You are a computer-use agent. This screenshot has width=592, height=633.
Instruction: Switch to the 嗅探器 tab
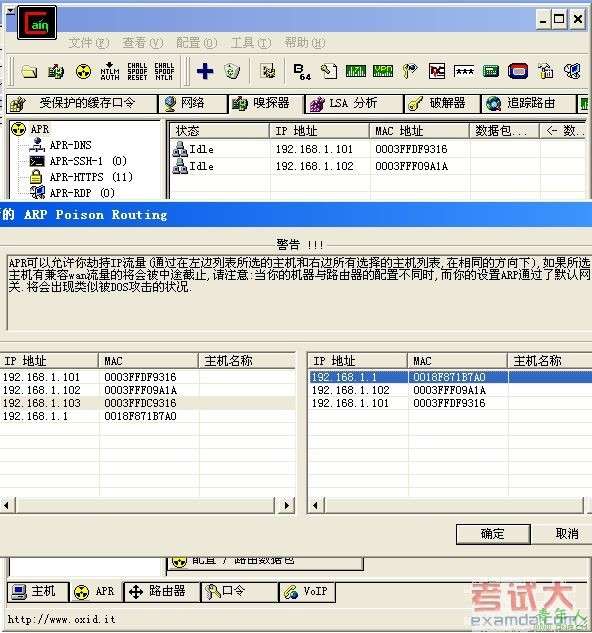click(266, 104)
